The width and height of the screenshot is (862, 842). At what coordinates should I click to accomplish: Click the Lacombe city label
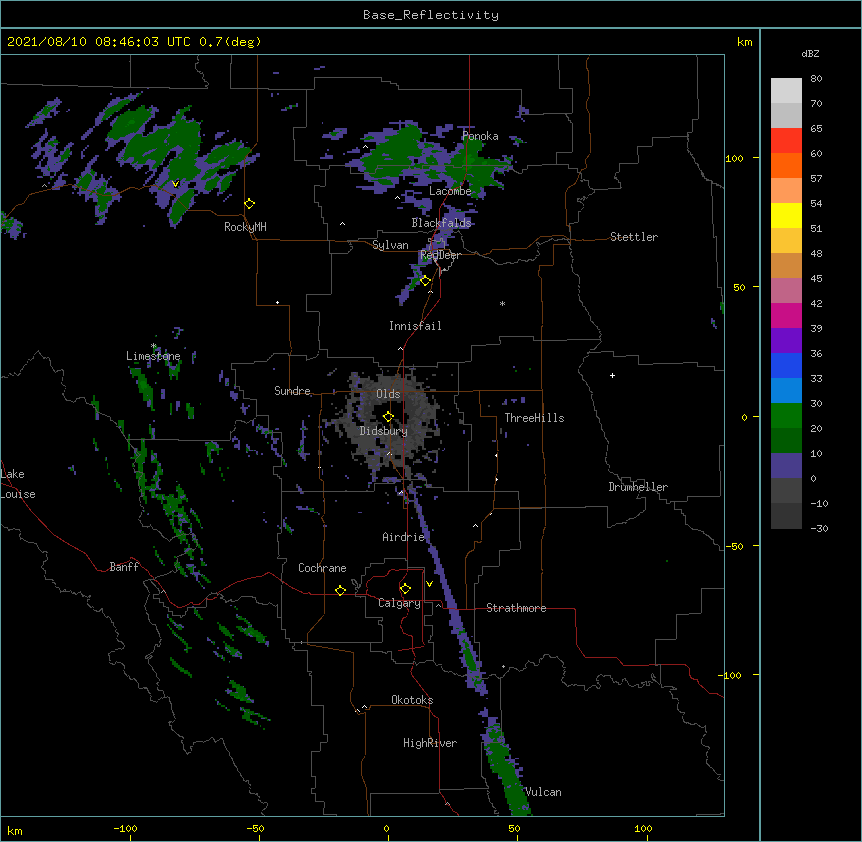coord(450,191)
